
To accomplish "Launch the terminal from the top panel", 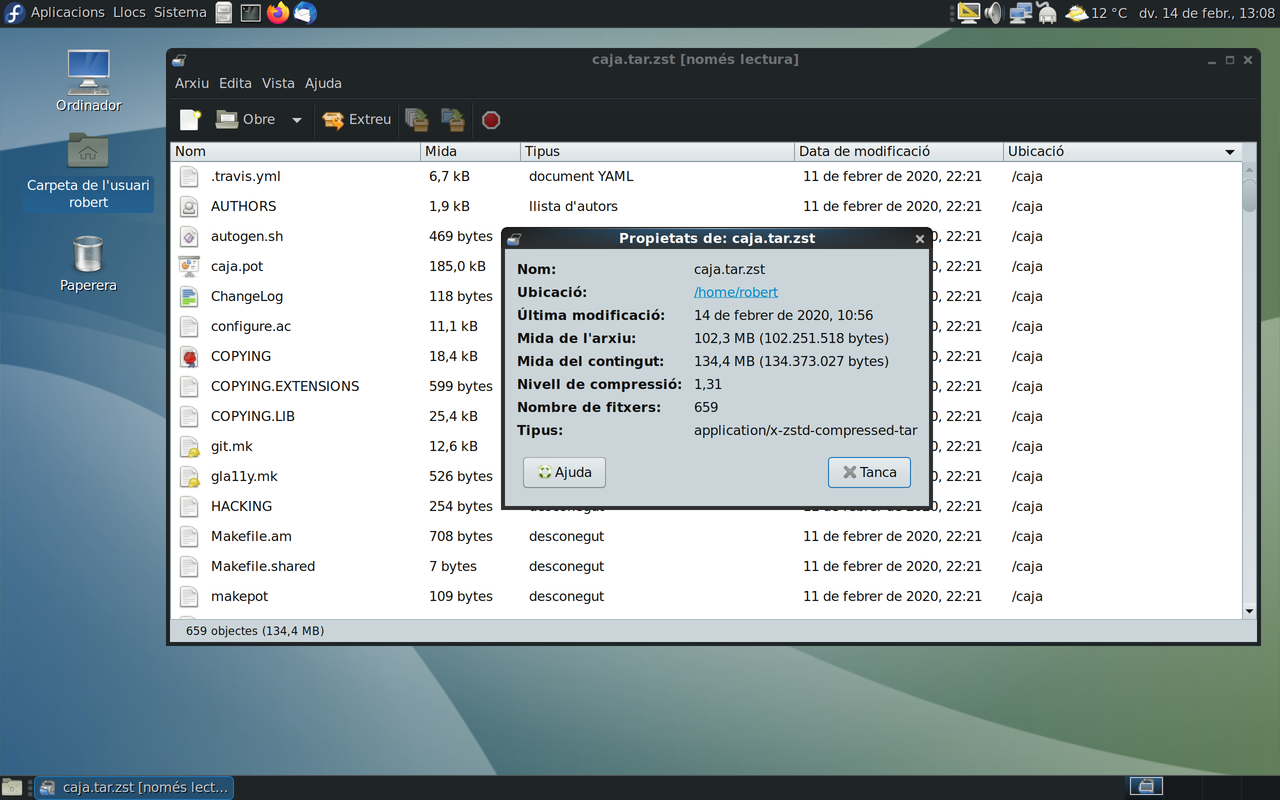I will click(251, 13).
